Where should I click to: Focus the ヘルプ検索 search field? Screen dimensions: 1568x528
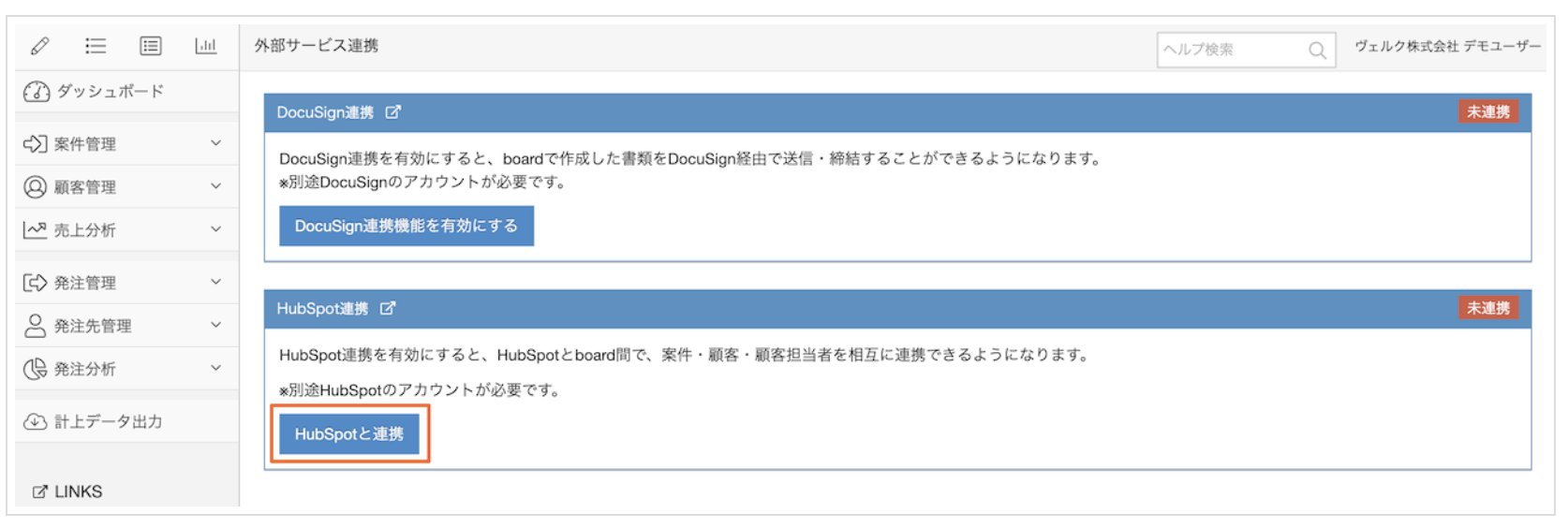pos(1231,51)
